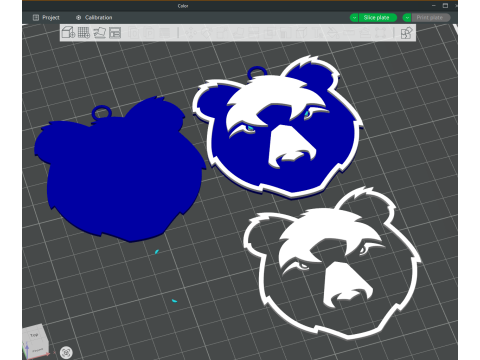
Task: Click the Top face of the view cube
Action: 34,335
